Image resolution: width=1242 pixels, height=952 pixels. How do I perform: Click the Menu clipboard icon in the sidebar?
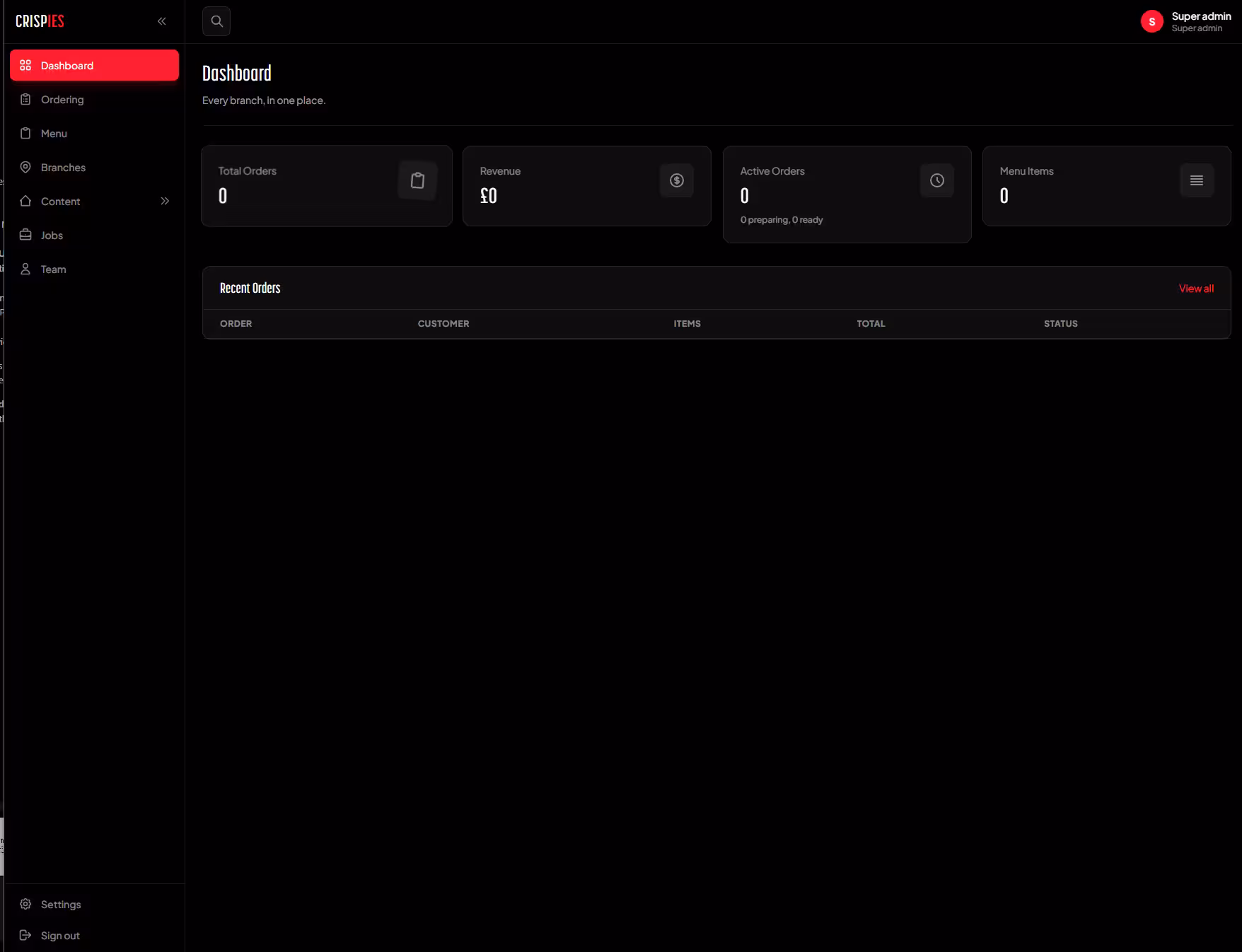coord(25,133)
